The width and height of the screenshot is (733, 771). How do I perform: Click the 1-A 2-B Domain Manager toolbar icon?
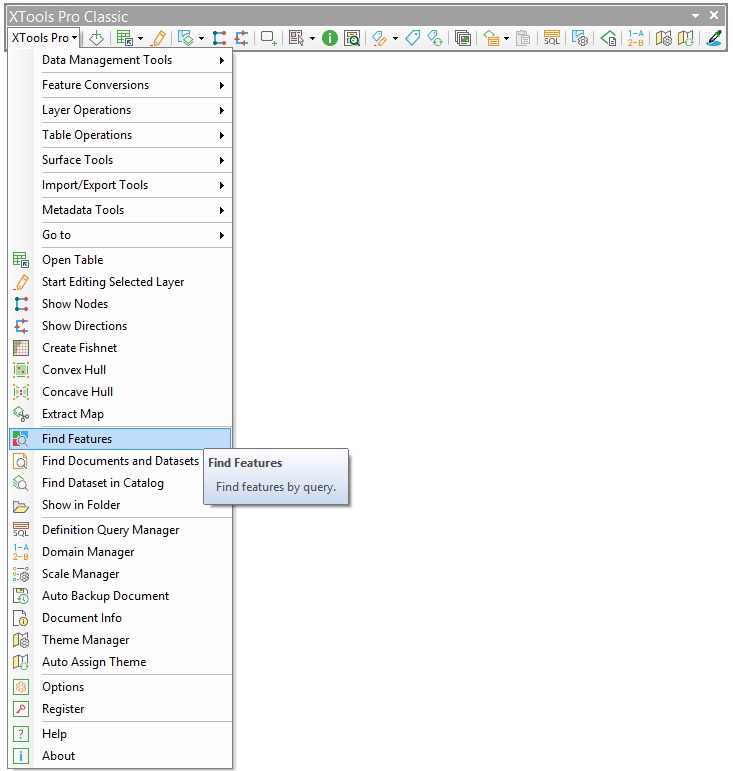[636, 38]
